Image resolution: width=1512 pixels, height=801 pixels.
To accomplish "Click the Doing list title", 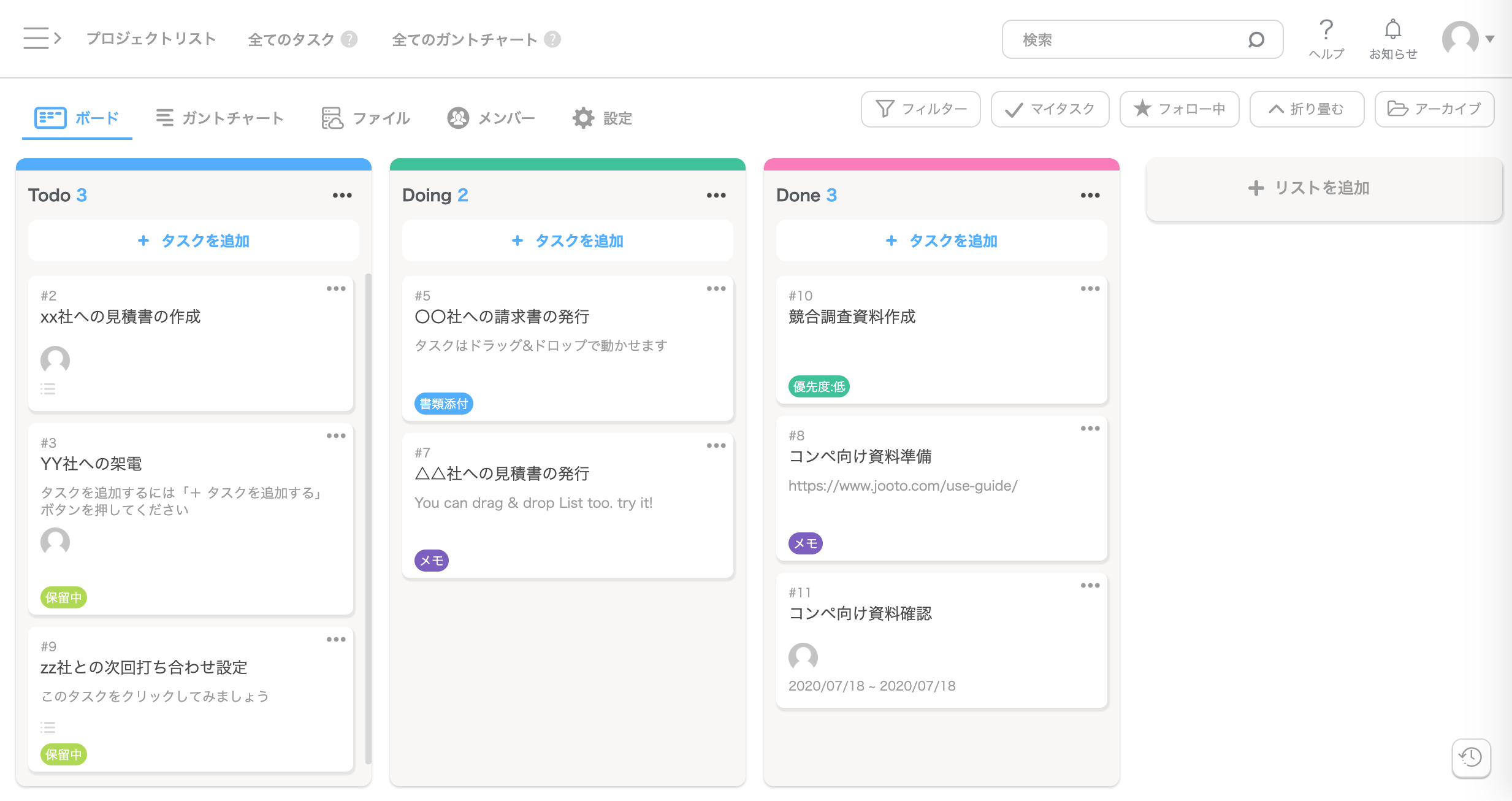I will [427, 195].
